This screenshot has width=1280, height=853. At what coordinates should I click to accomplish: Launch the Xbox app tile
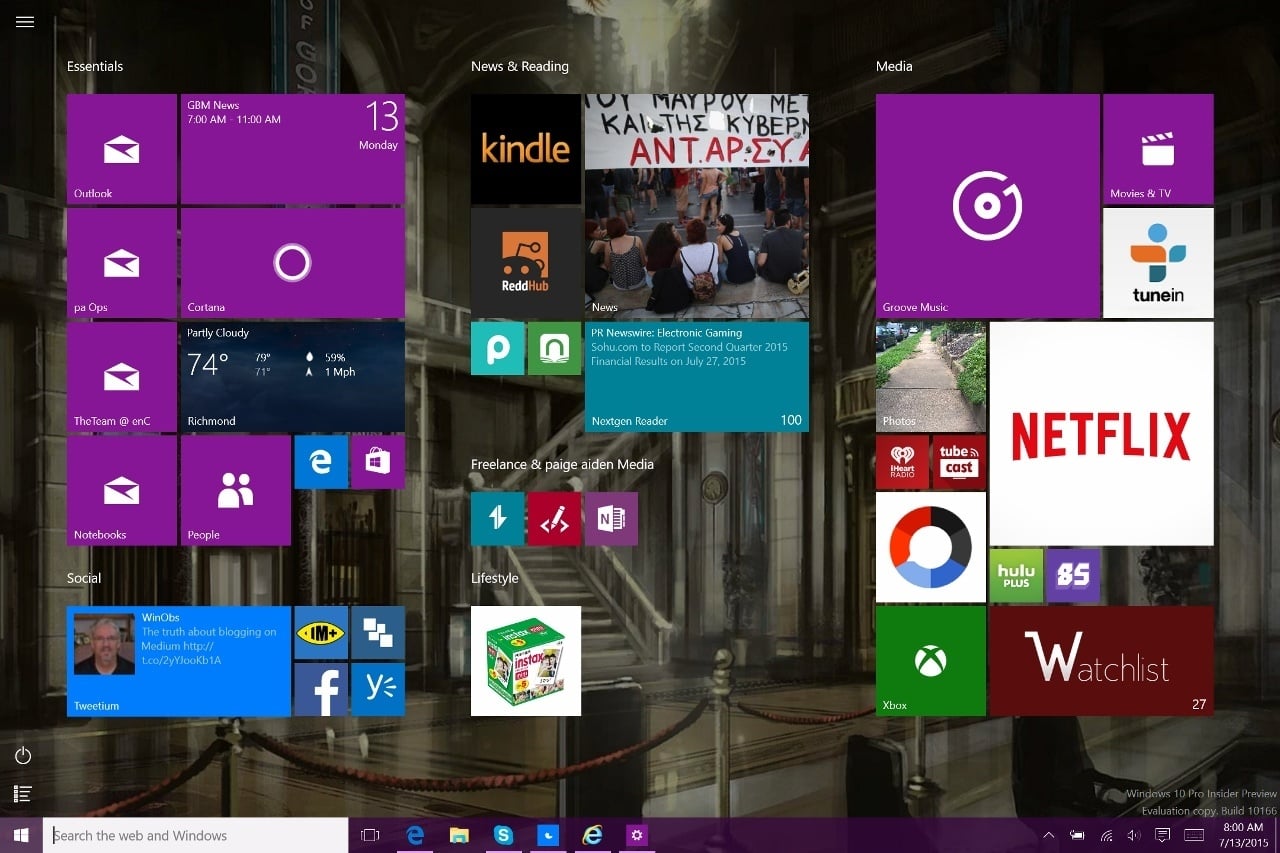[x=930, y=661]
